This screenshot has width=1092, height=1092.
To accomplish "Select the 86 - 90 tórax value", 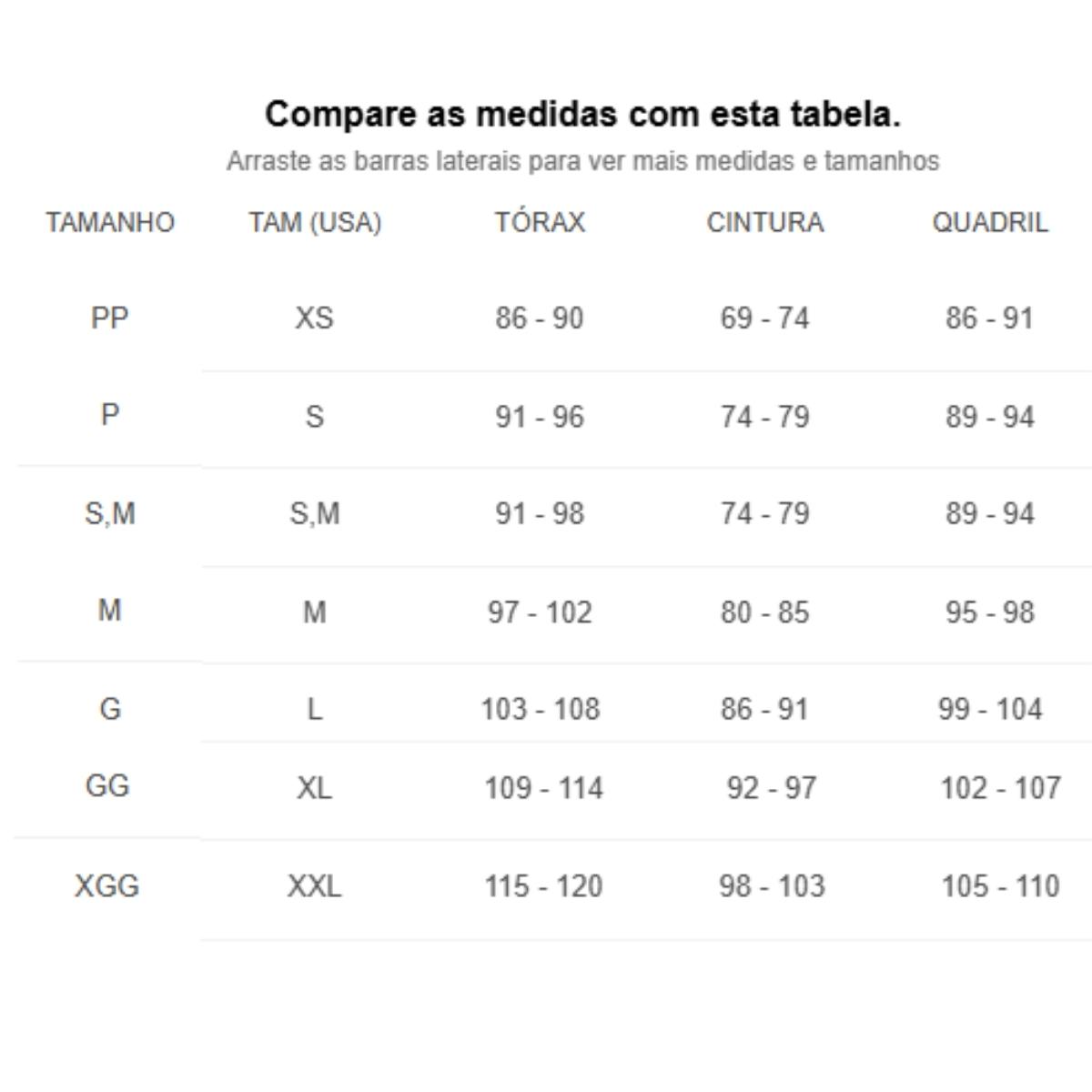I will click(540, 318).
